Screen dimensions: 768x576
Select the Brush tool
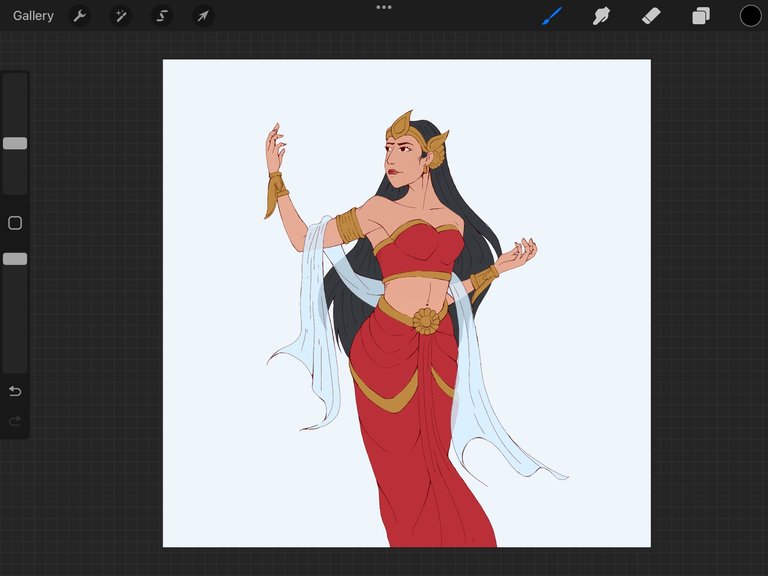(552, 16)
